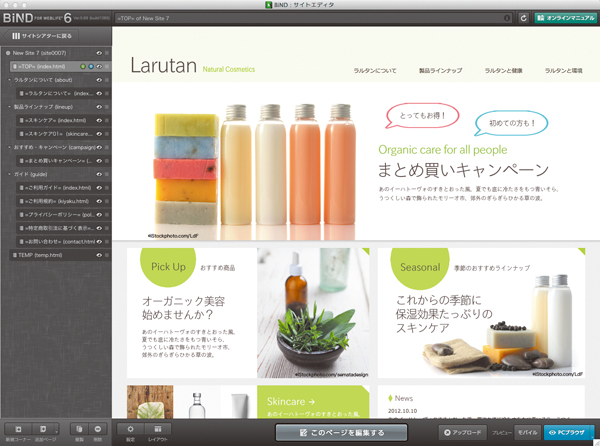Toggle eye icon for ラルタンについて (about) folder
600x446 pixels.
click(99, 80)
